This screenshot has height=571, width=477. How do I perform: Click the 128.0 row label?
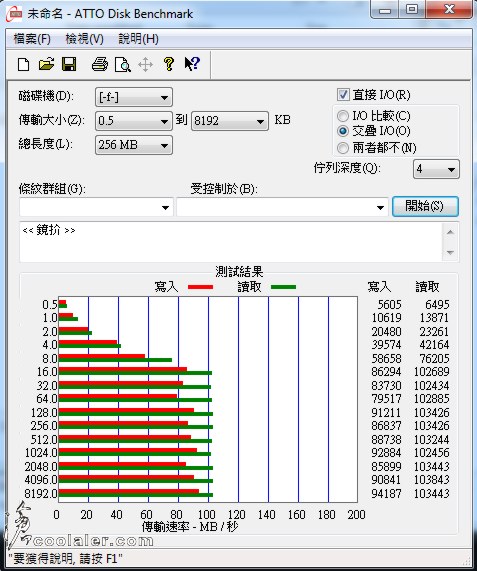pyautogui.click(x=44, y=413)
